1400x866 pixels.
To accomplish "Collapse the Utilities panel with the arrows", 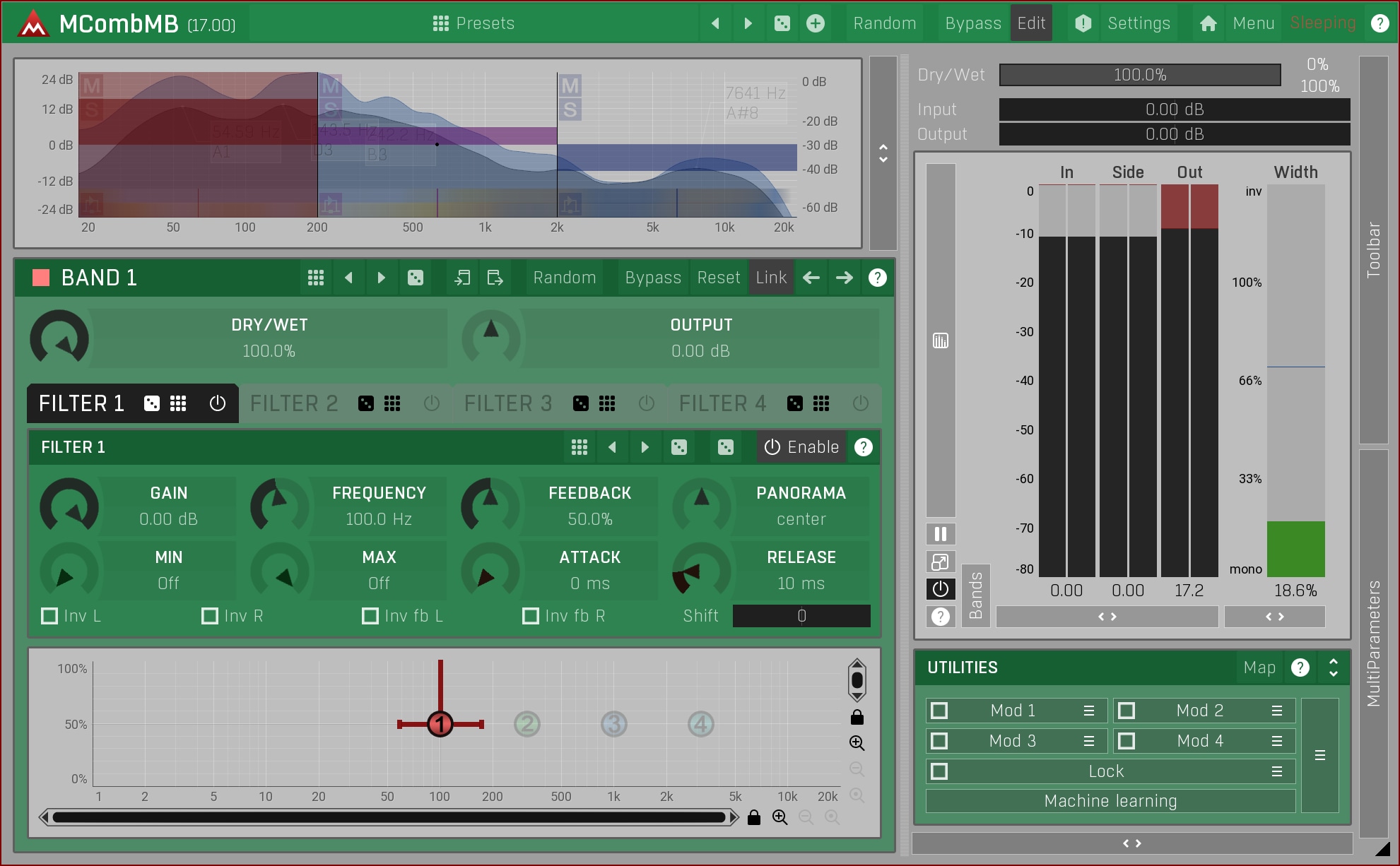I will pos(1333,668).
